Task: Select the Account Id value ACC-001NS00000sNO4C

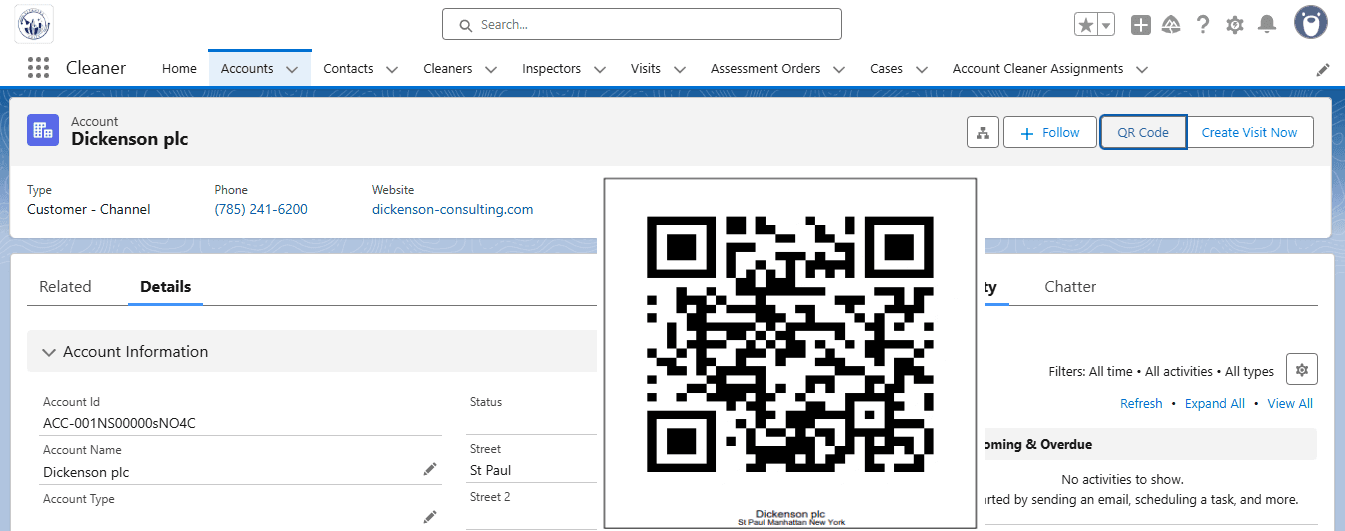Action: click(x=119, y=423)
